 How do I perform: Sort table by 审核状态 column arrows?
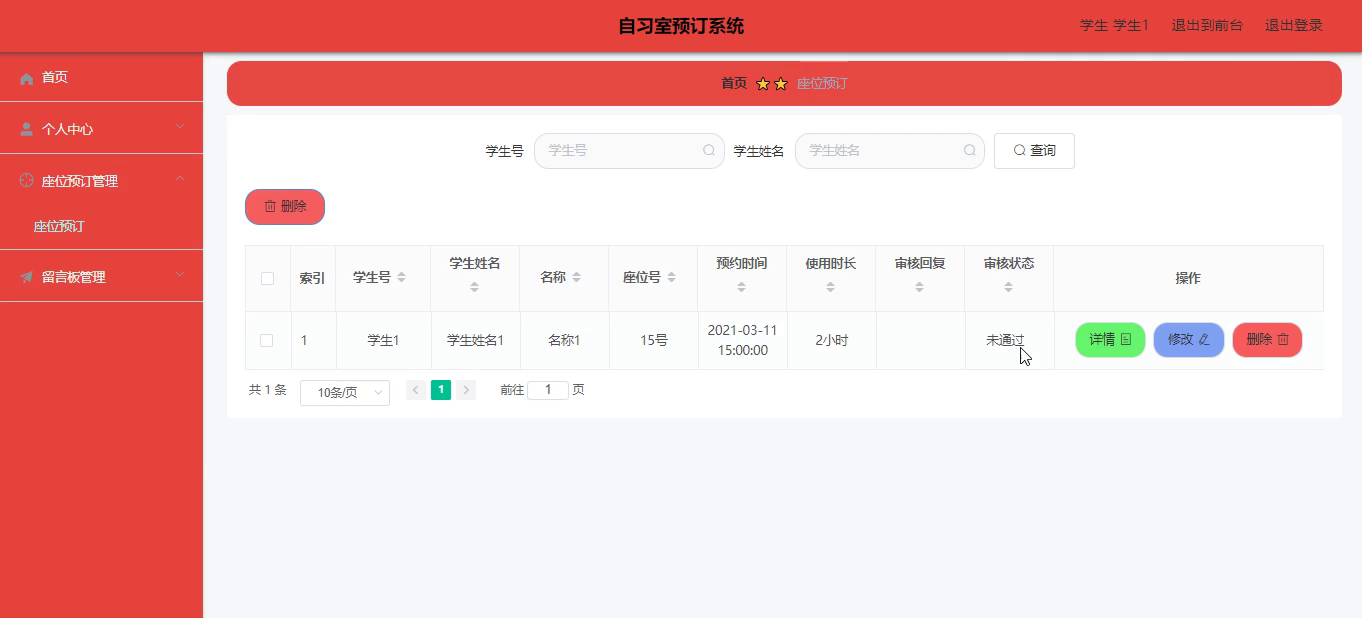coord(1008,287)
